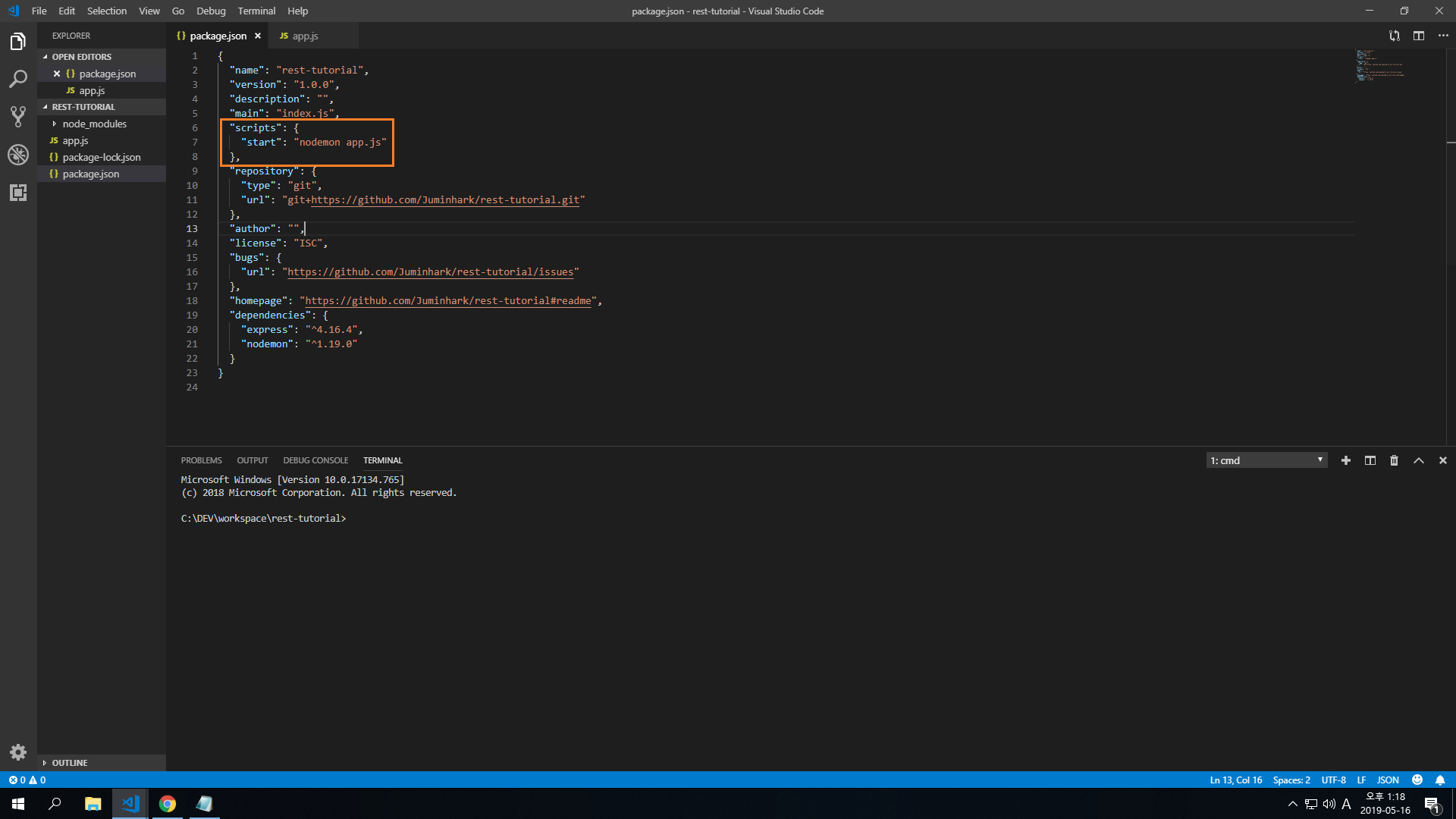Viewport: 1456px width, 819px height.
Task: Click the Visual Studio Code taskbar icon
Action: click(130, 804)
